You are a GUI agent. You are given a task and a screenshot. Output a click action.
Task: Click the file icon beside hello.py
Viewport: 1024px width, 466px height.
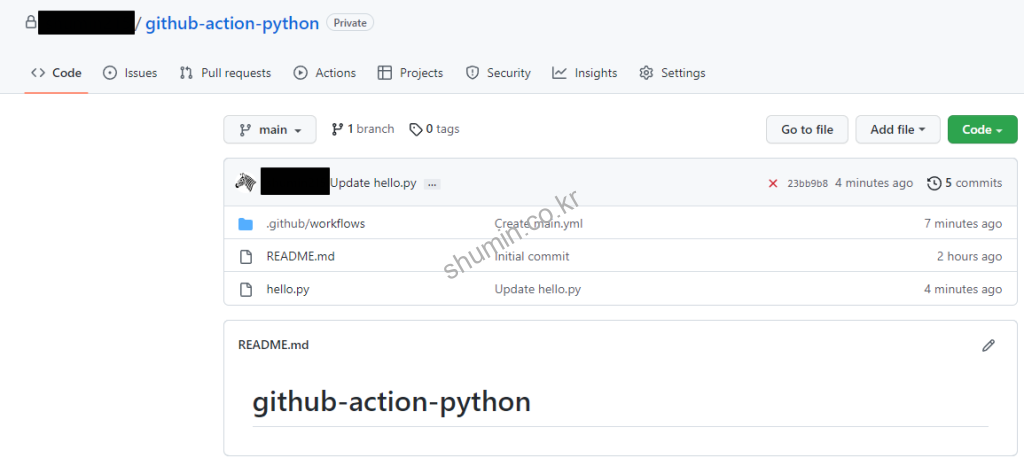(x=246, y=289)
